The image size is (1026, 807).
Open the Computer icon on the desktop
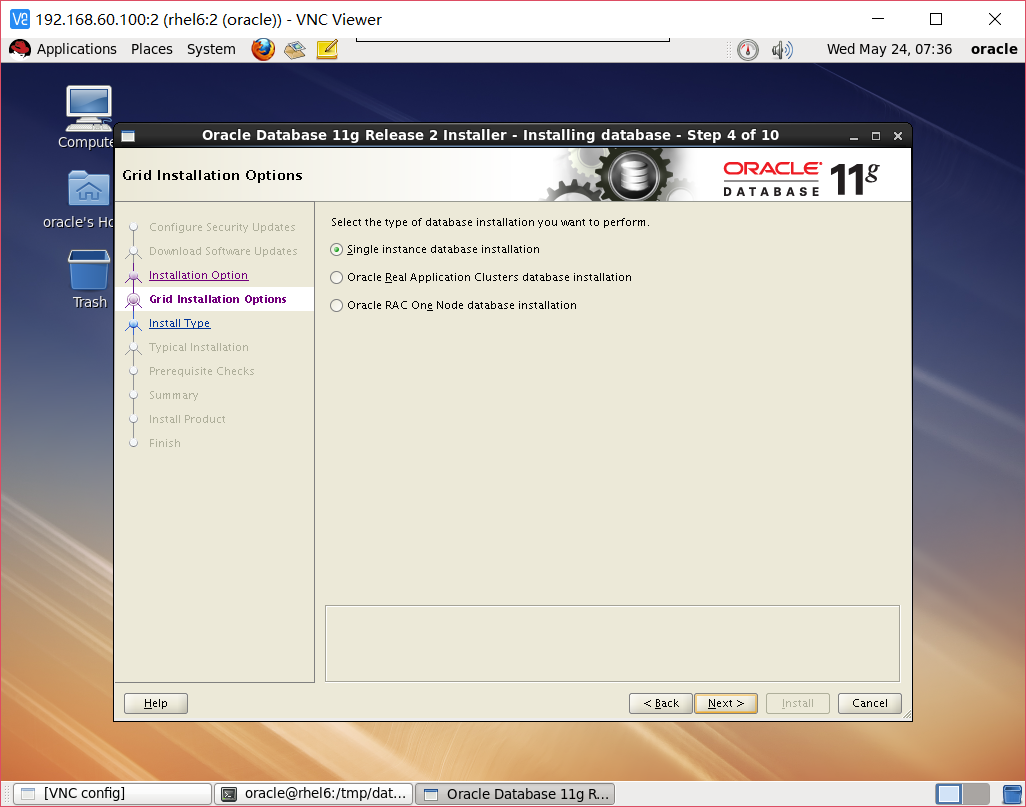point(88,105)
